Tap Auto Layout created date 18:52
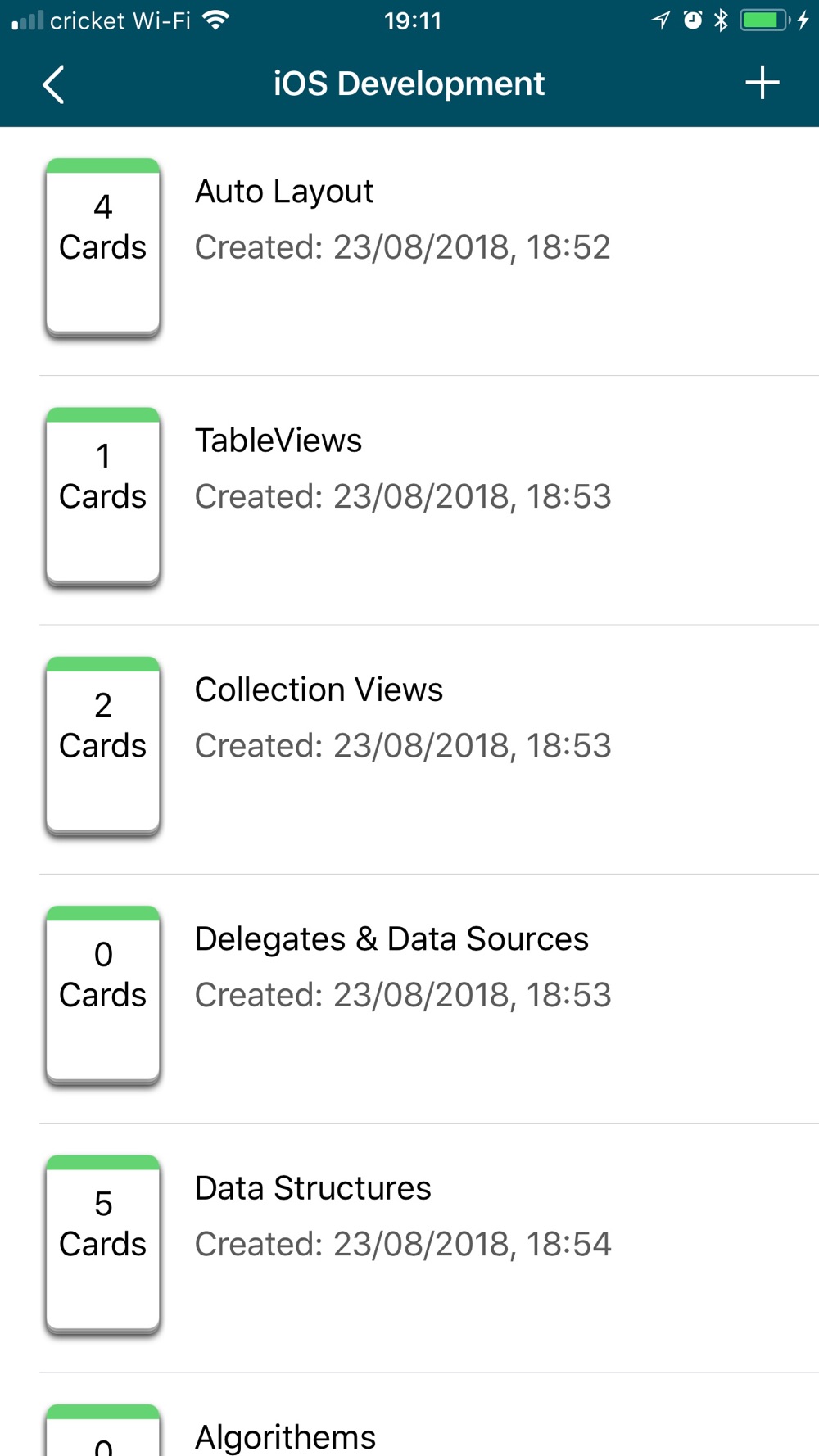The width and height of the screenshot is (819, 1456). [403, 247]
